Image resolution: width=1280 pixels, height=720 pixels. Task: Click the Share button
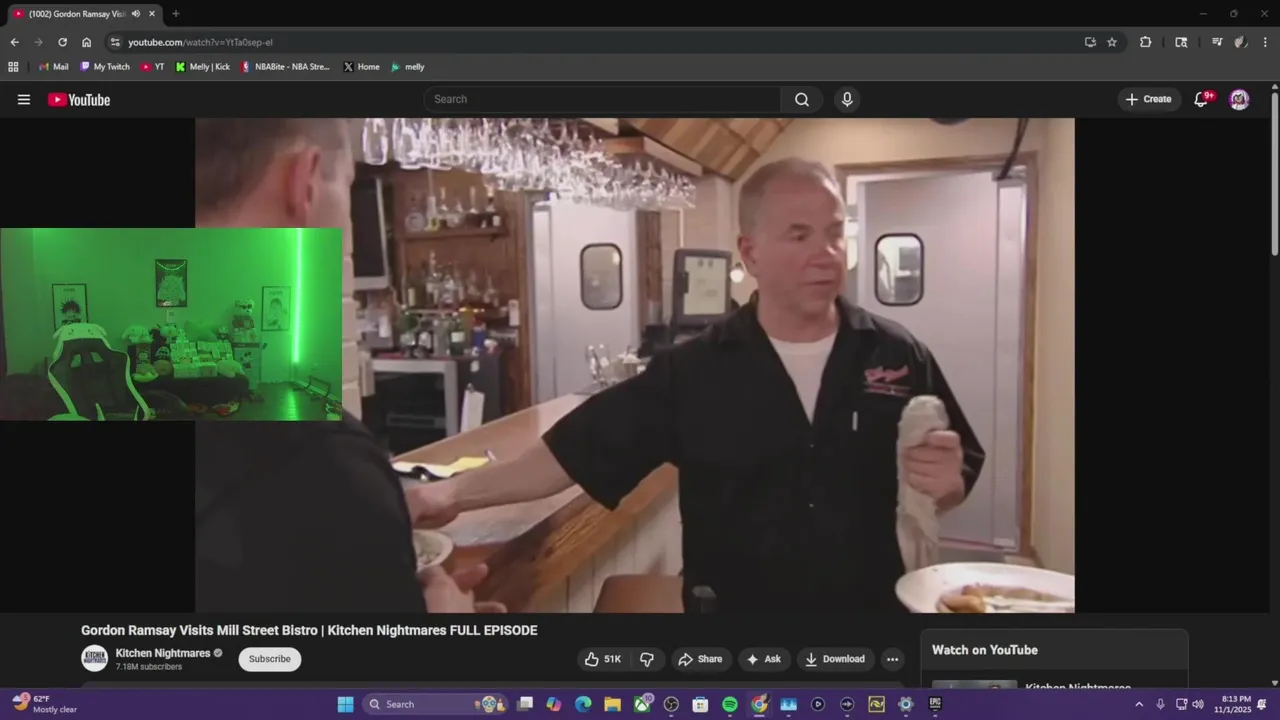(699, 659)
